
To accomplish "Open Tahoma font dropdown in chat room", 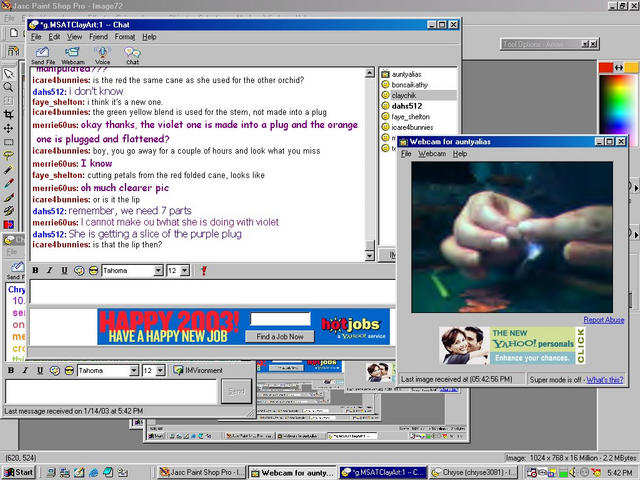I will 158,271.
